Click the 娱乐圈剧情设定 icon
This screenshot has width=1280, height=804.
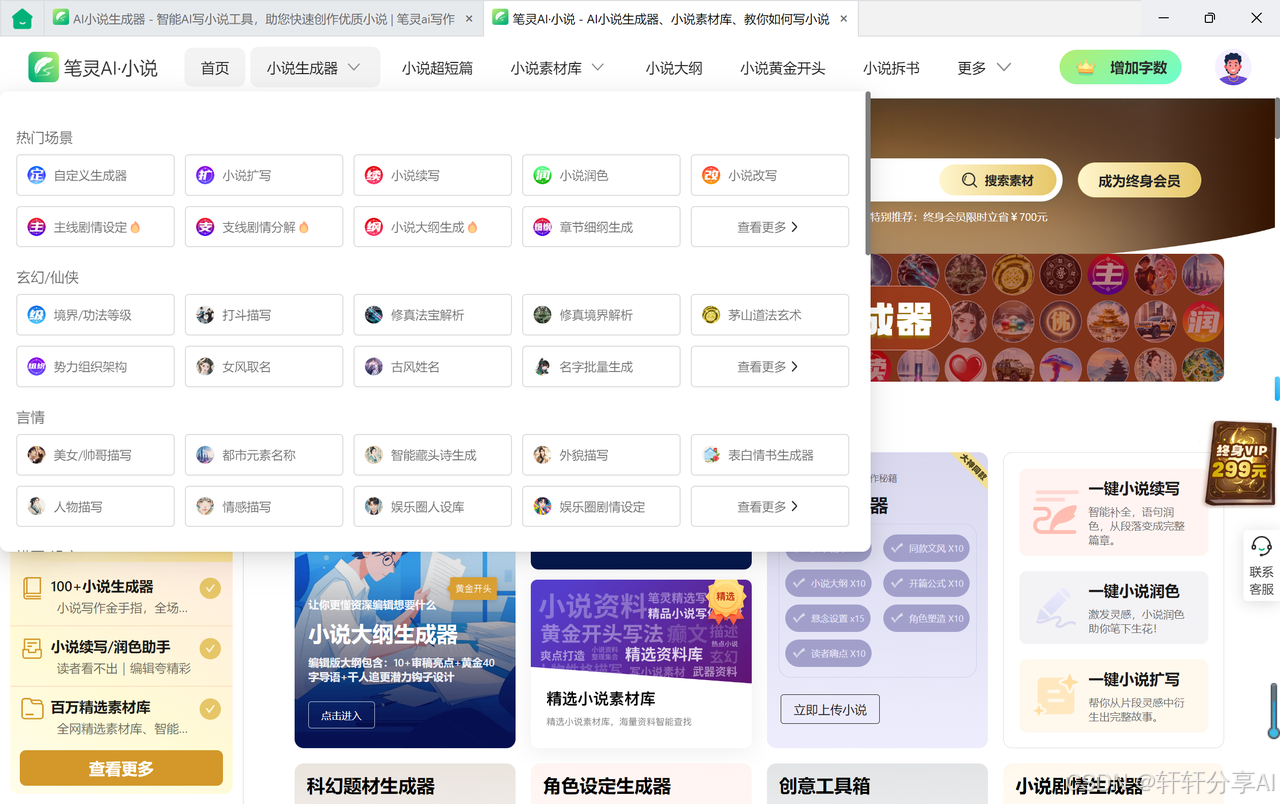[542, 507]
